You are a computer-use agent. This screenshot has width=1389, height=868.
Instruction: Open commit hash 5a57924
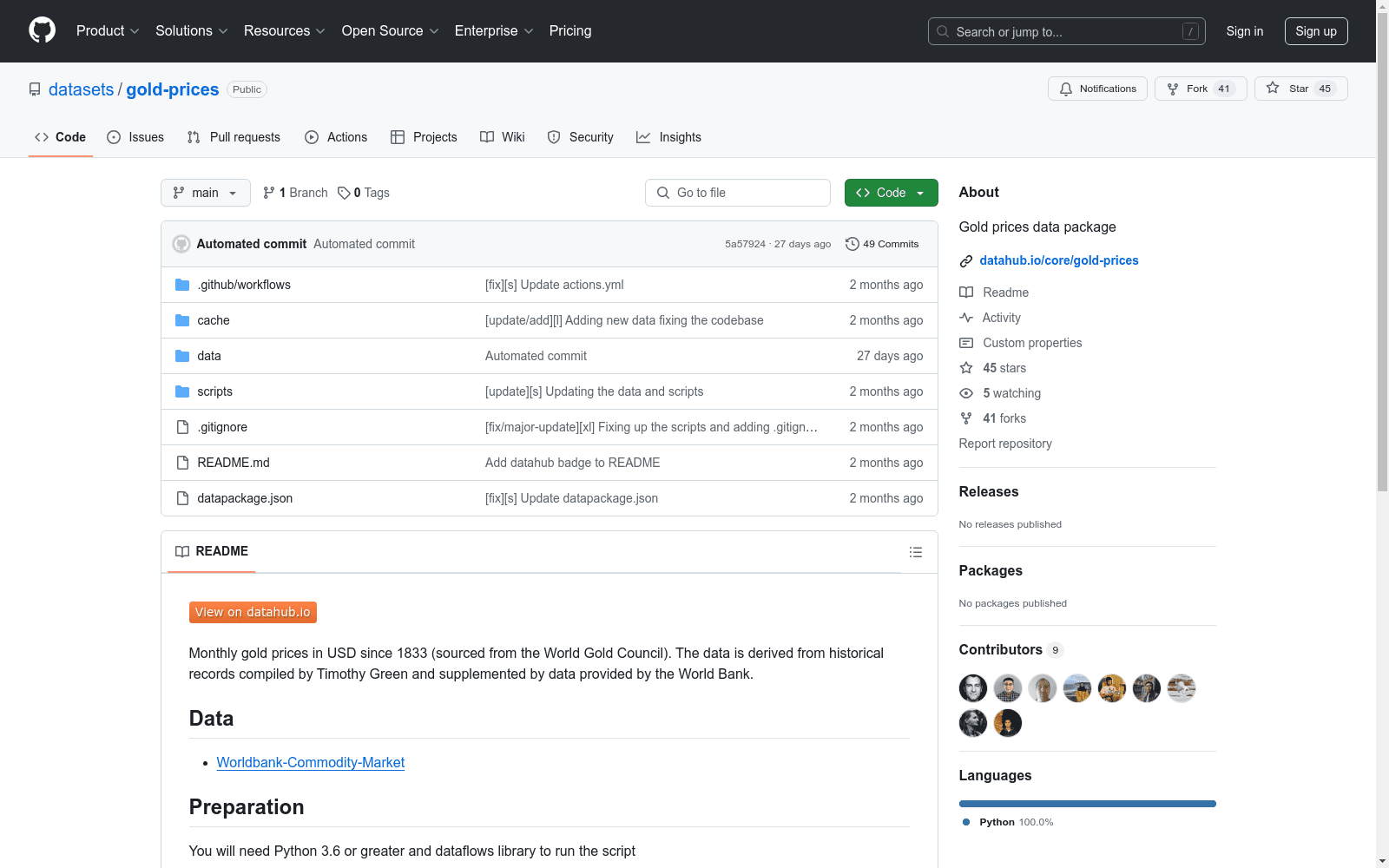pos(745,244)
